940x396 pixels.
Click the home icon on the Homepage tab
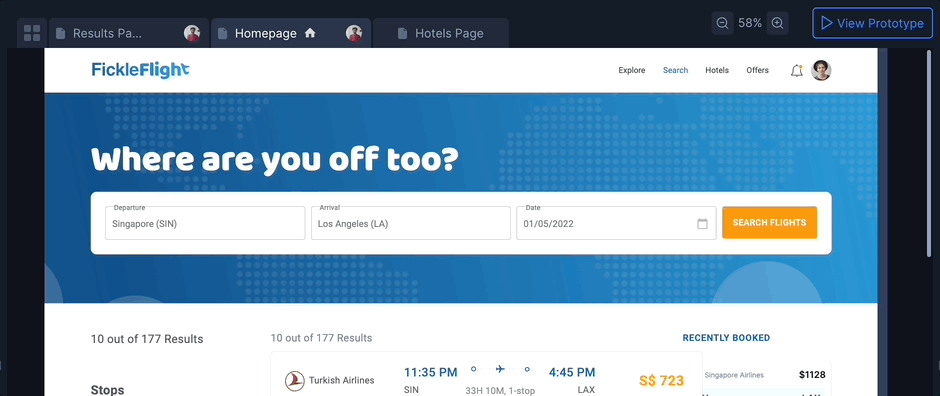tap(310, 34)
